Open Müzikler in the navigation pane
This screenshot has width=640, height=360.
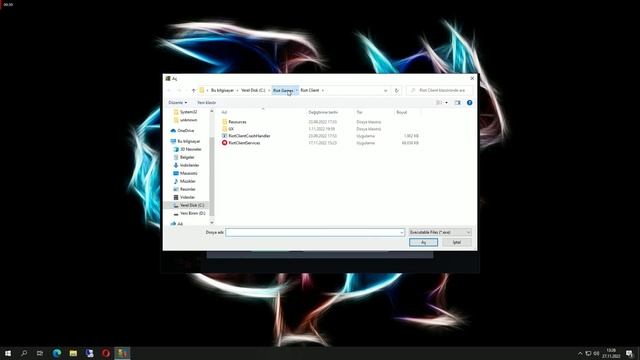[x=187, y=181]
